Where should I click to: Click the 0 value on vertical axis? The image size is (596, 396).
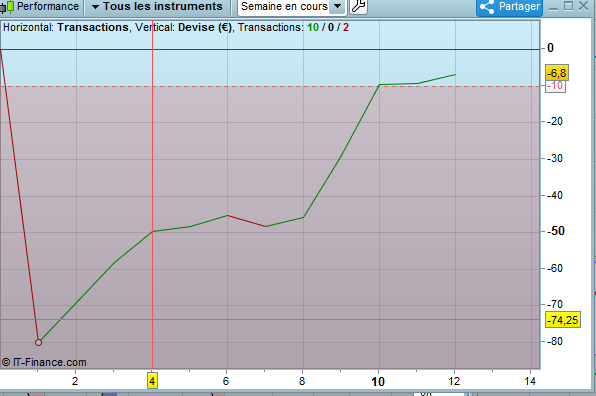(550, 48)
